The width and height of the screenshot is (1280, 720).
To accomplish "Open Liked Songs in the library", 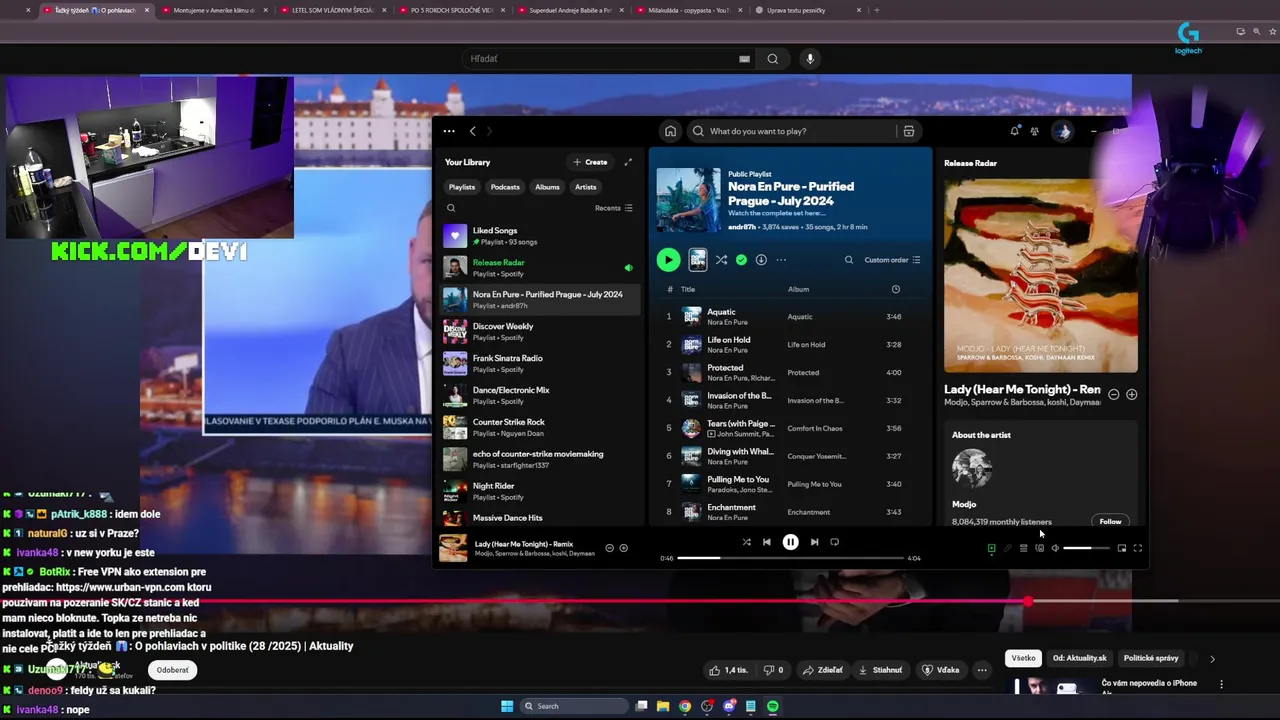I will click(x=540, y=236).
